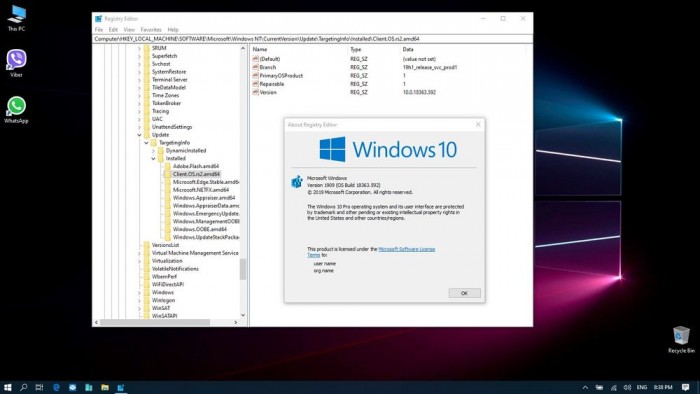Screen dimensions: 700x394
Task: Open the Edit menu
Action: click(113, 29)
